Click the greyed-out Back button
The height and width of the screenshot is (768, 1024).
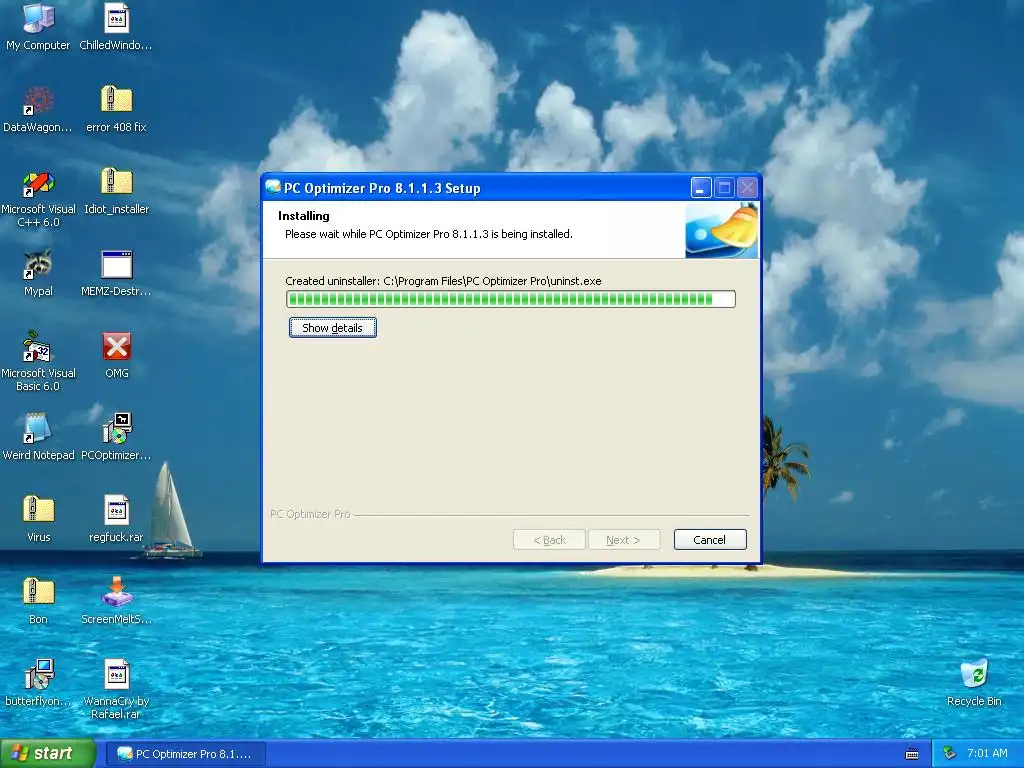click(x=549, y=540)
